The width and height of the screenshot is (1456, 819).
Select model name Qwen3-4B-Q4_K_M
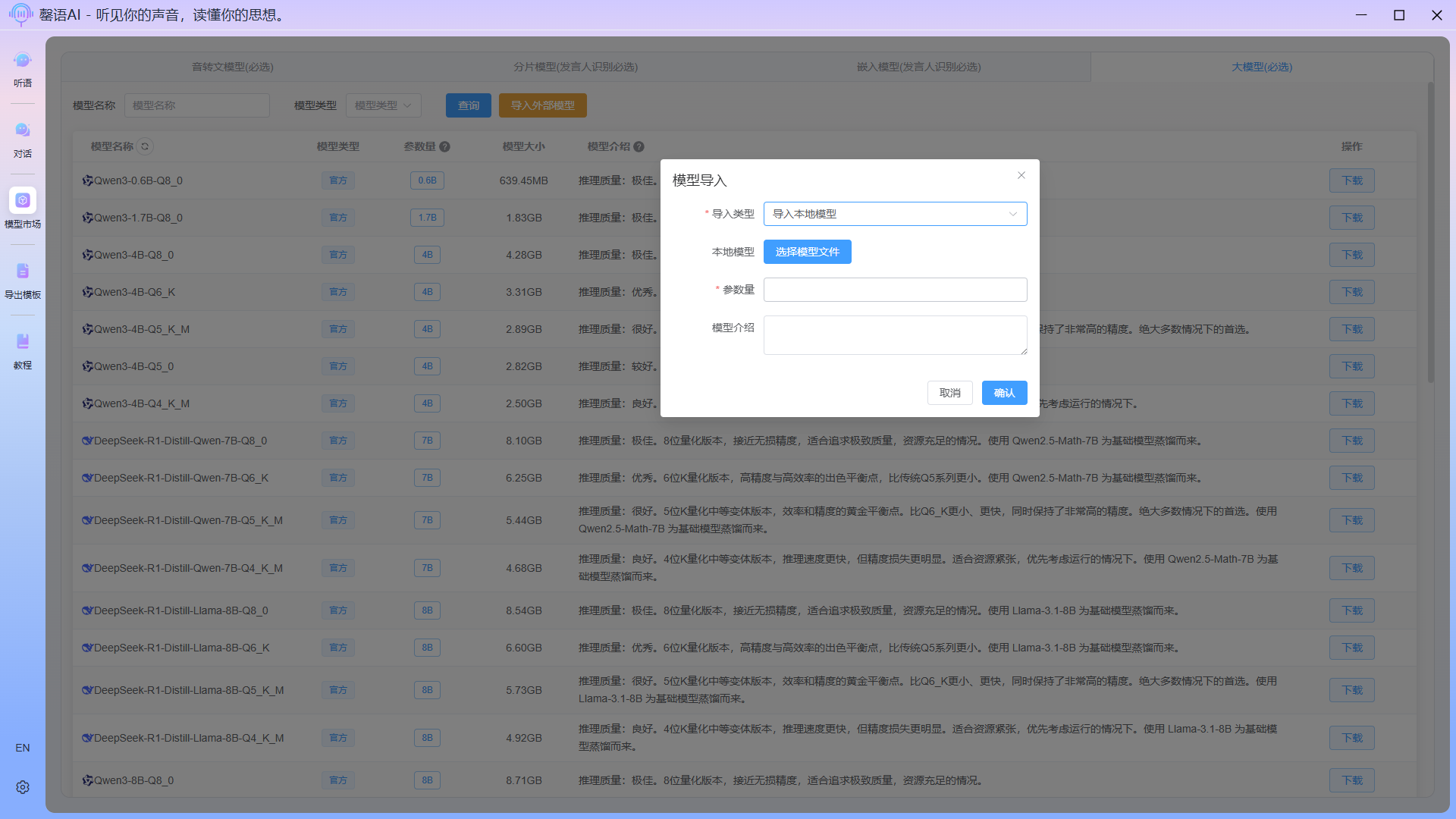(142, 403)
